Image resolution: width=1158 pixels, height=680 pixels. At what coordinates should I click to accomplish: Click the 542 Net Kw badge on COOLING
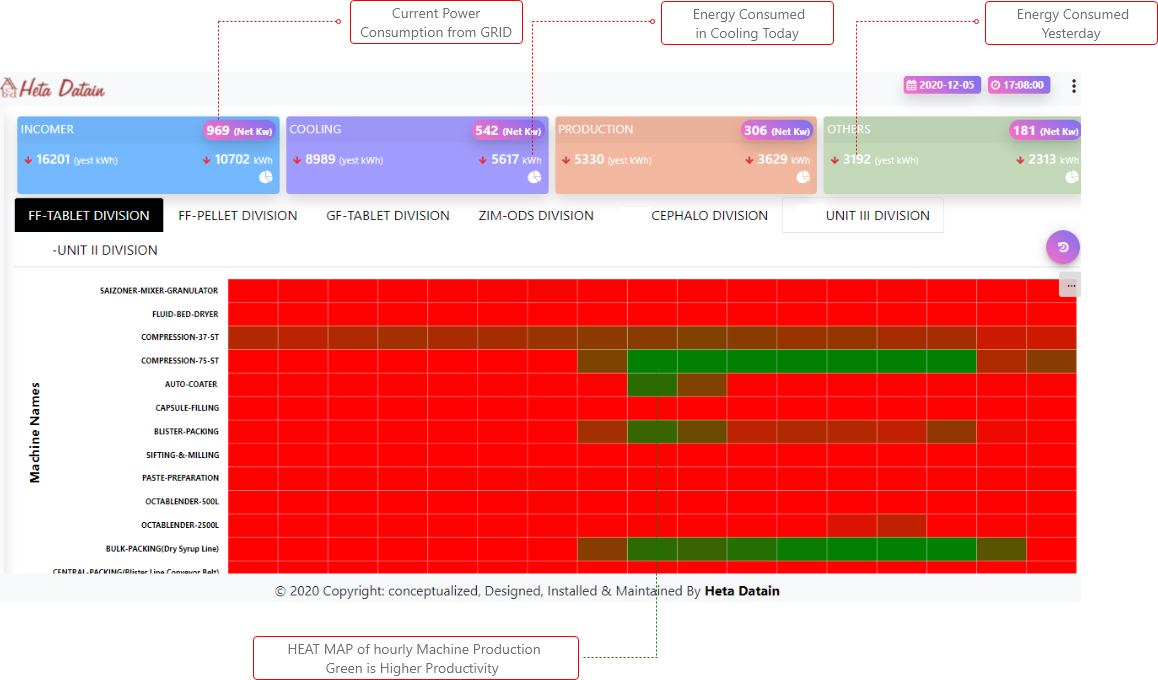click(x=507, y=131)
